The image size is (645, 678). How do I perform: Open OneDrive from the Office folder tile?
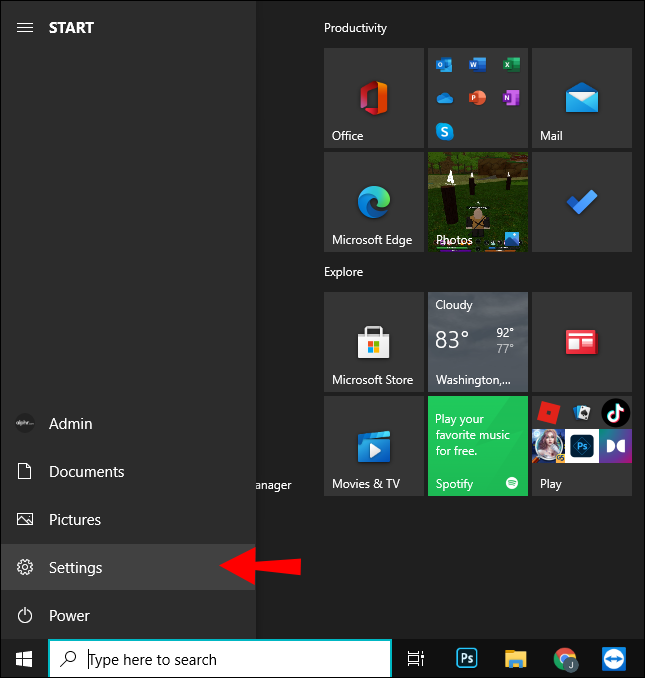(444, 99)
